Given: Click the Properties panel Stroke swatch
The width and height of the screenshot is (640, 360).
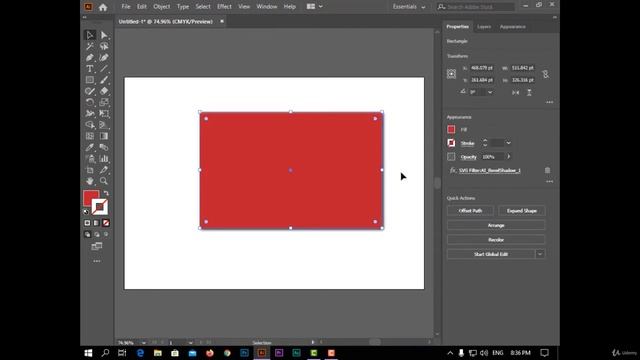Looking at the screenshot, I should point(451,143).
